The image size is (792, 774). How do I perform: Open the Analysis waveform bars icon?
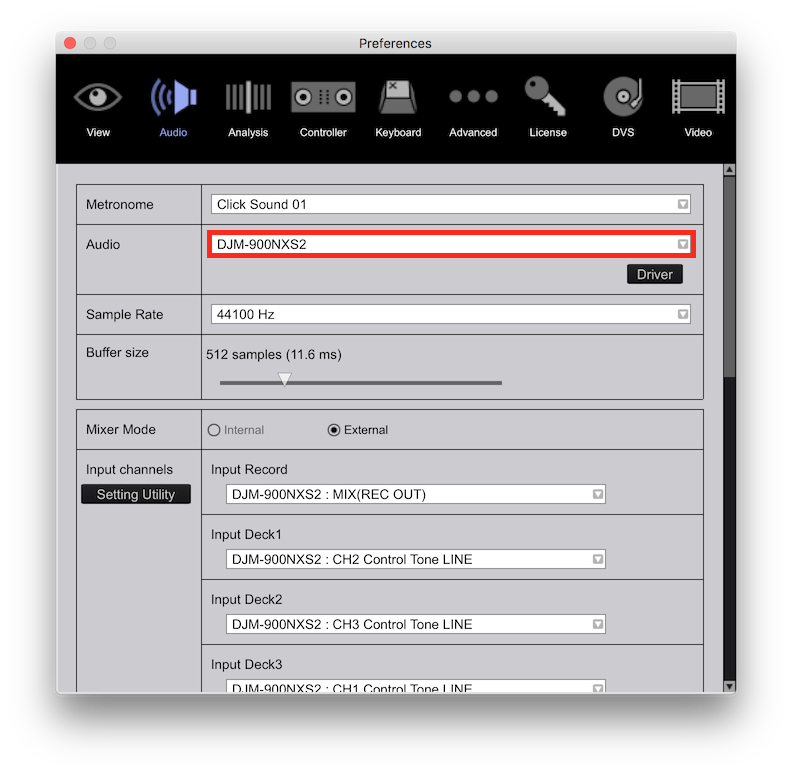coord(248,96)
